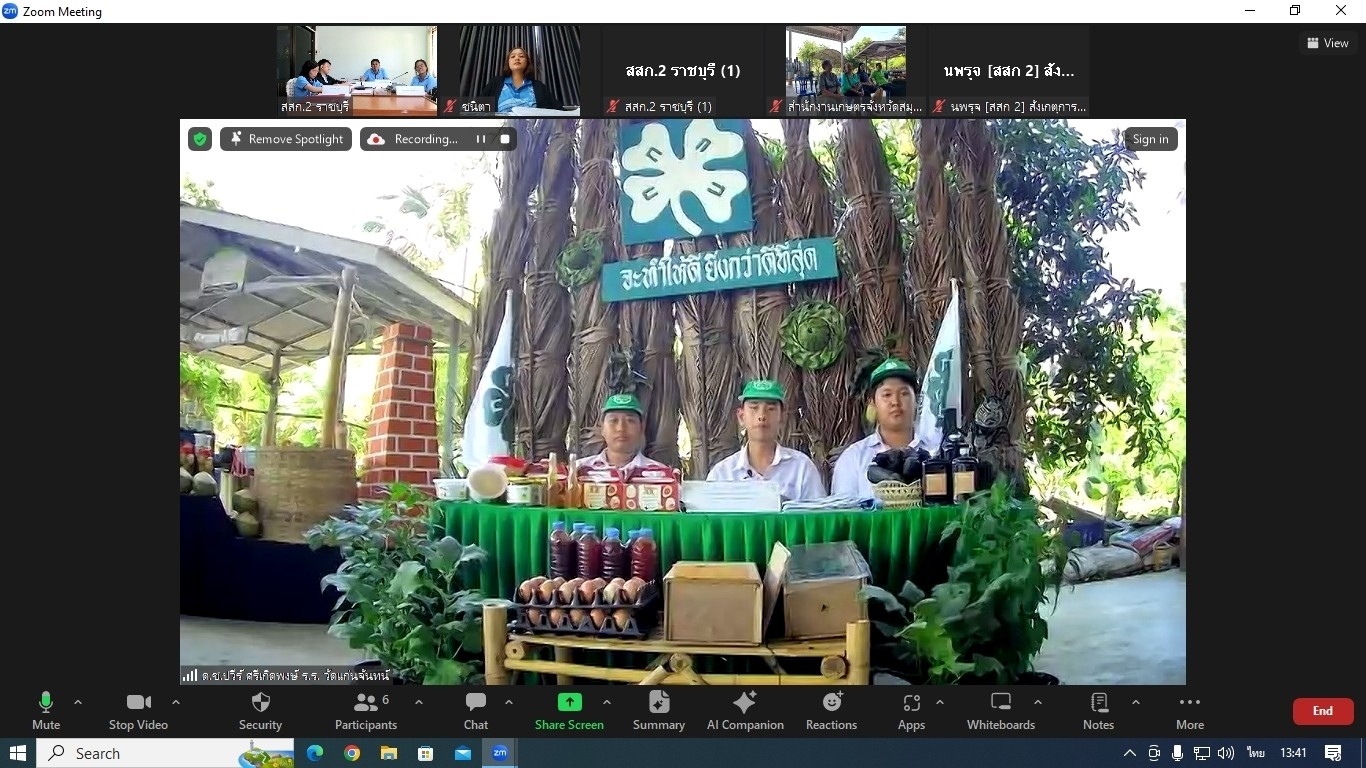1366x768 pixels.
Task: Open the Participants panel
Action: coord(366,710)
